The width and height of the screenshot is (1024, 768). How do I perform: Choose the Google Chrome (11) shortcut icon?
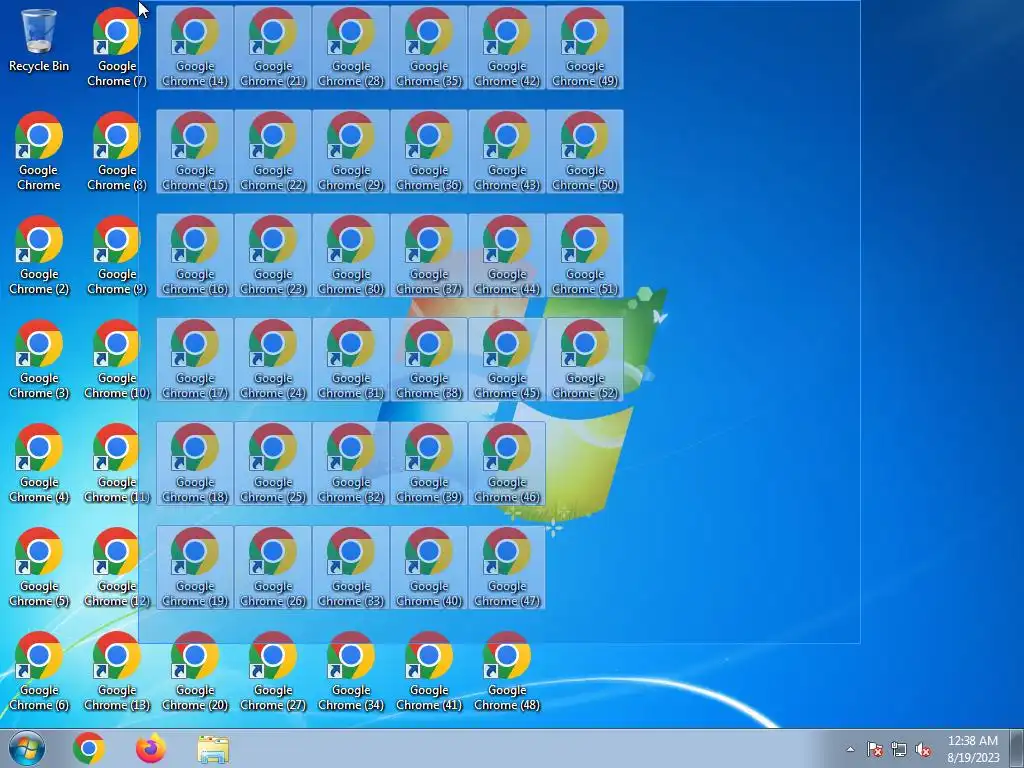(117, 463)
